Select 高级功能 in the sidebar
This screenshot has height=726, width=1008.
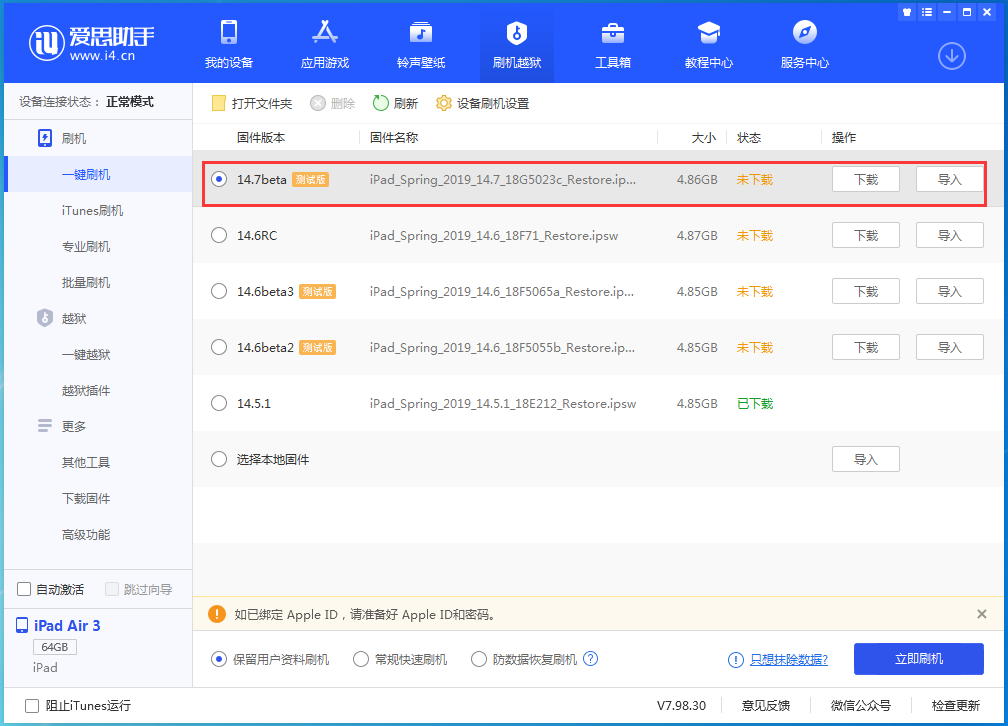pyautogui.click(x=86, y=534)
